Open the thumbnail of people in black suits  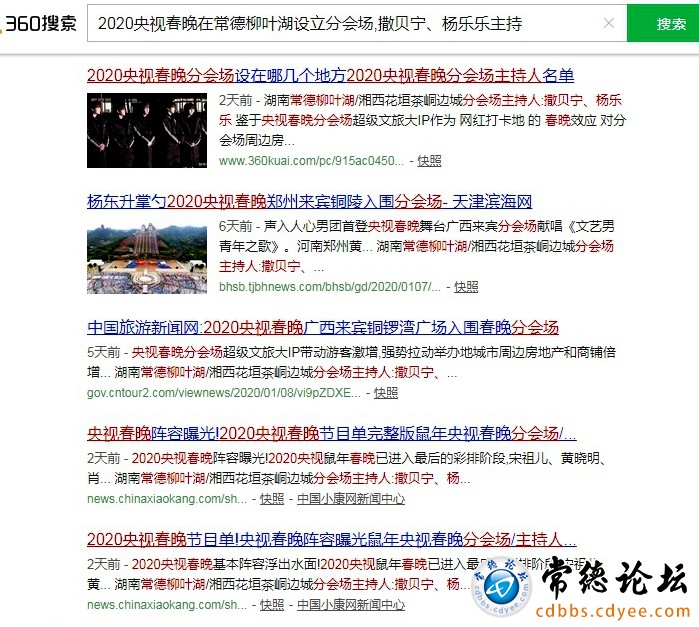147,130
